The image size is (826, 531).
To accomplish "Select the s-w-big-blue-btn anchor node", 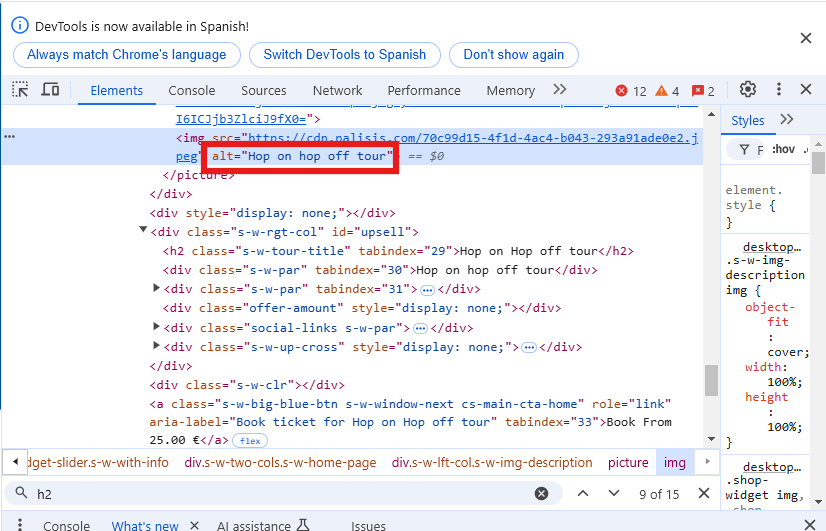I will click(410, 422).
